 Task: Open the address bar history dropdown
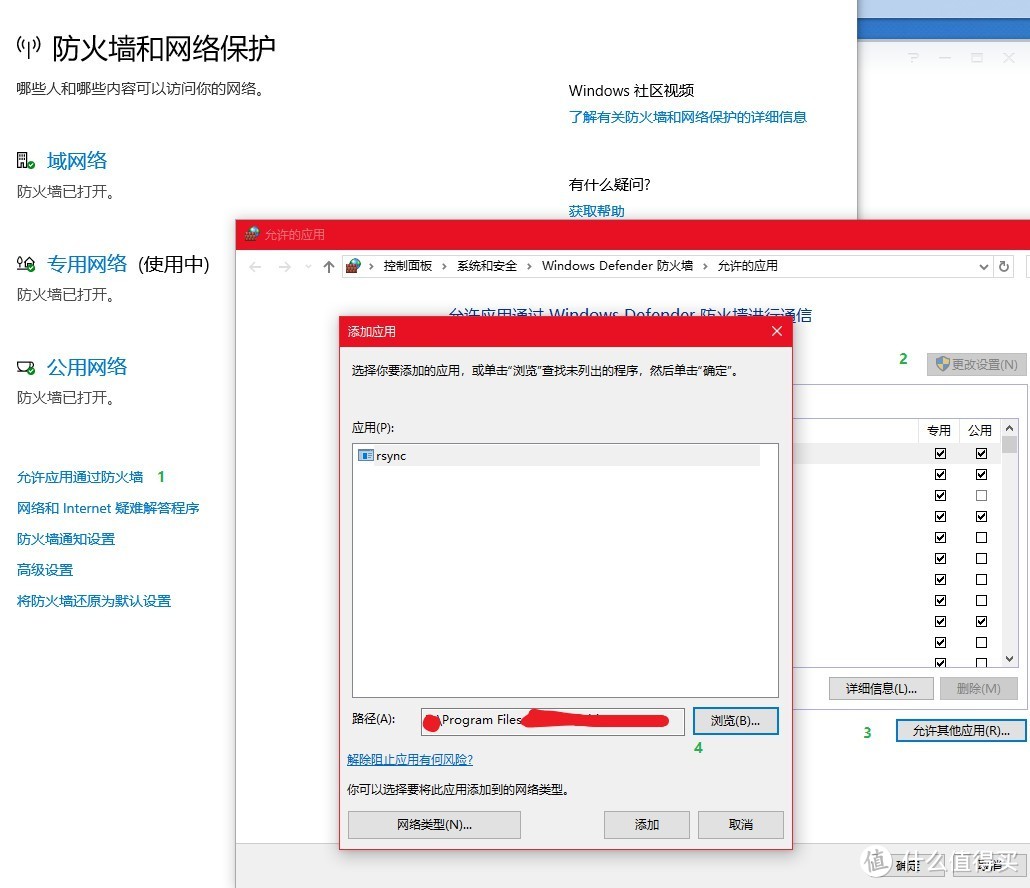[983, 267]
